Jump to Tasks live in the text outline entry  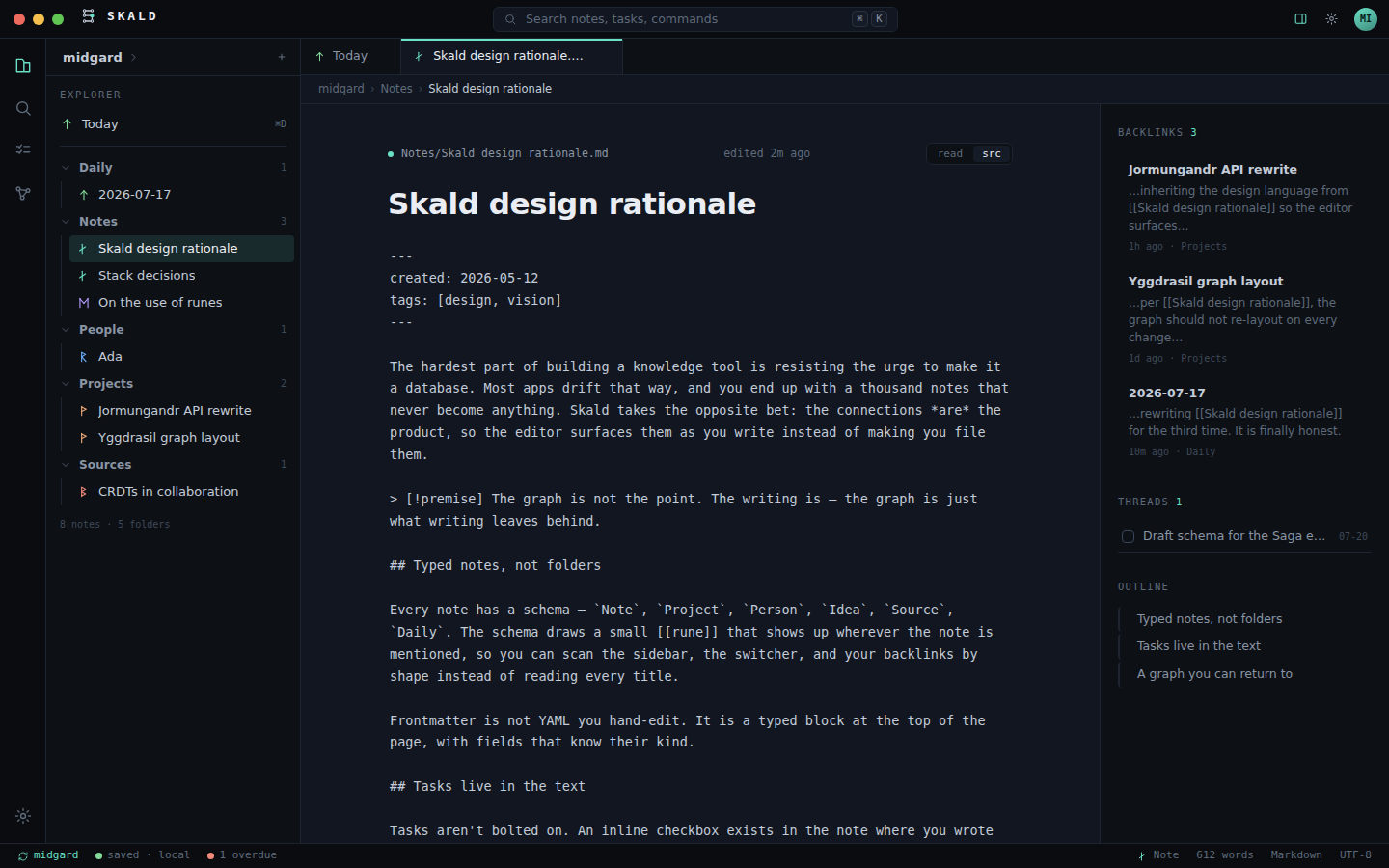point(1199,645)
